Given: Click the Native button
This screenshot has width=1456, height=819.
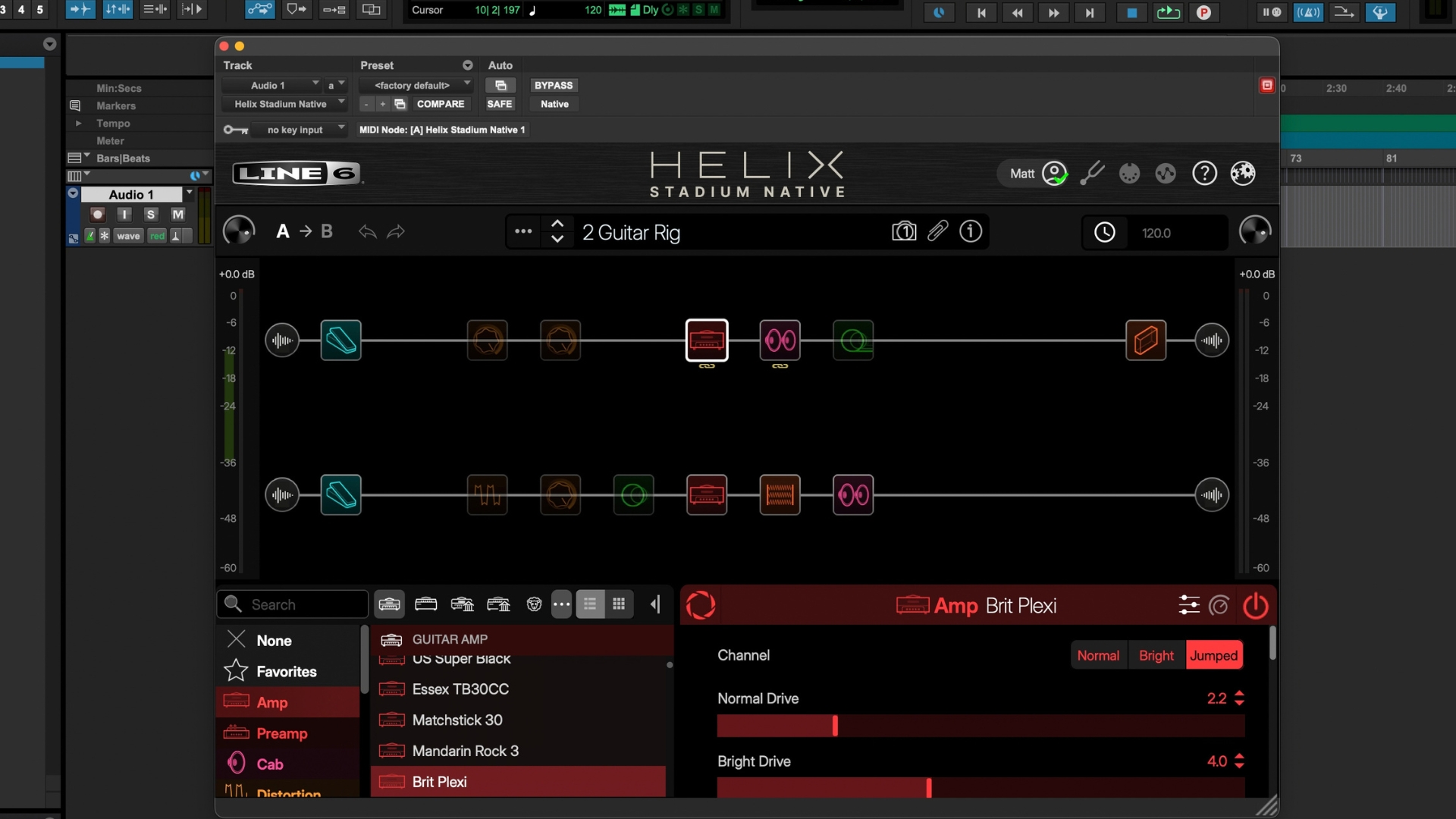Looking at the screenshot, I should point(554,104).
